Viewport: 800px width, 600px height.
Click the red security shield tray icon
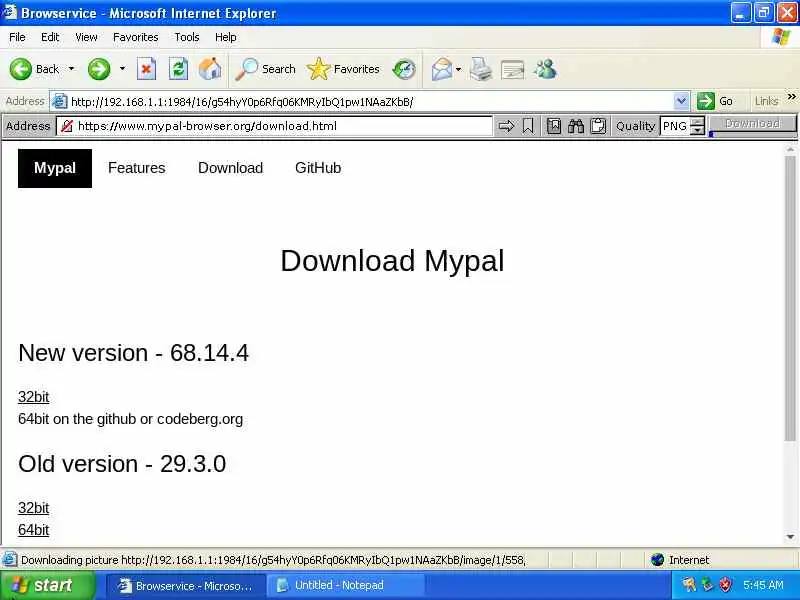(x=726, y=585)
